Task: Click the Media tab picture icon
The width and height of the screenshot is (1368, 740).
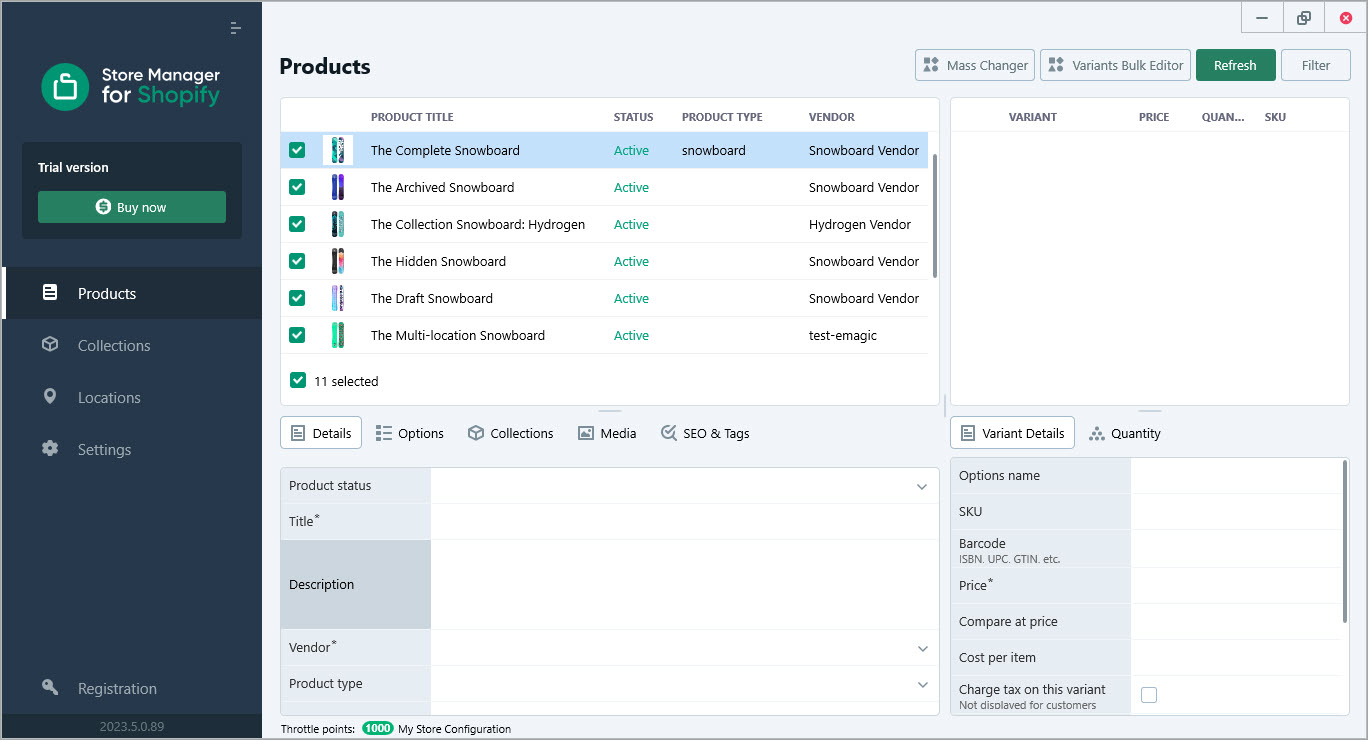Action: point(586,433)
